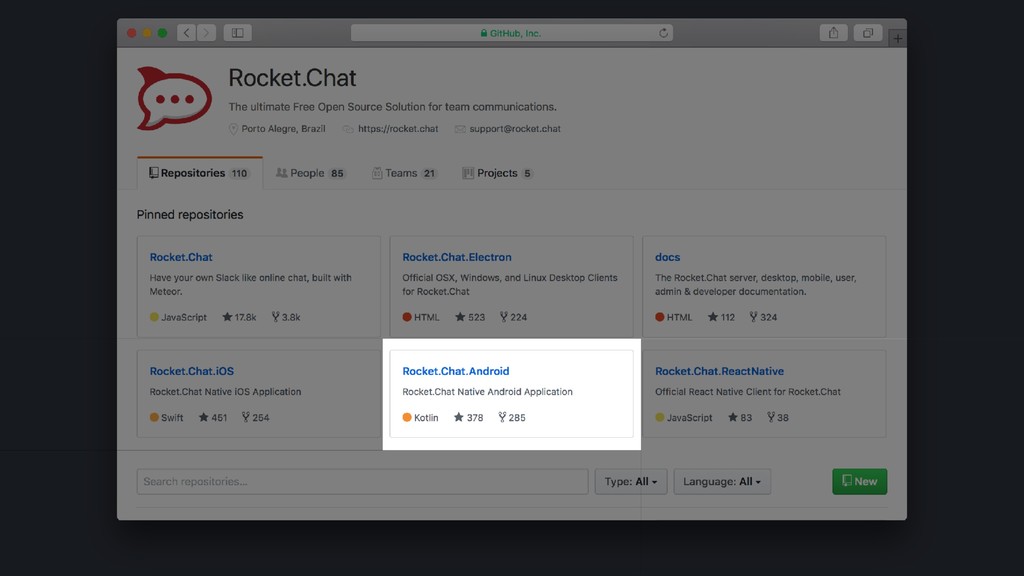This screenshot has width=1024, height=576.
Task: Add a new browser tab
Action: point(898,39)
